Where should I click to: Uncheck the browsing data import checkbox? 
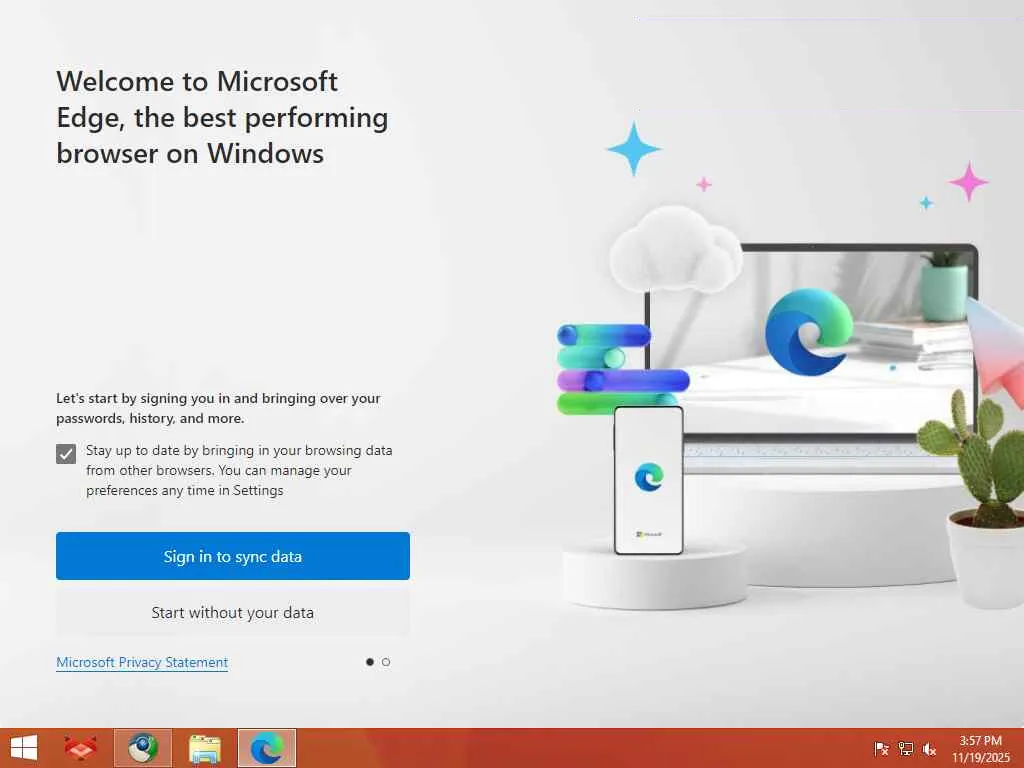tap(66, 454)
